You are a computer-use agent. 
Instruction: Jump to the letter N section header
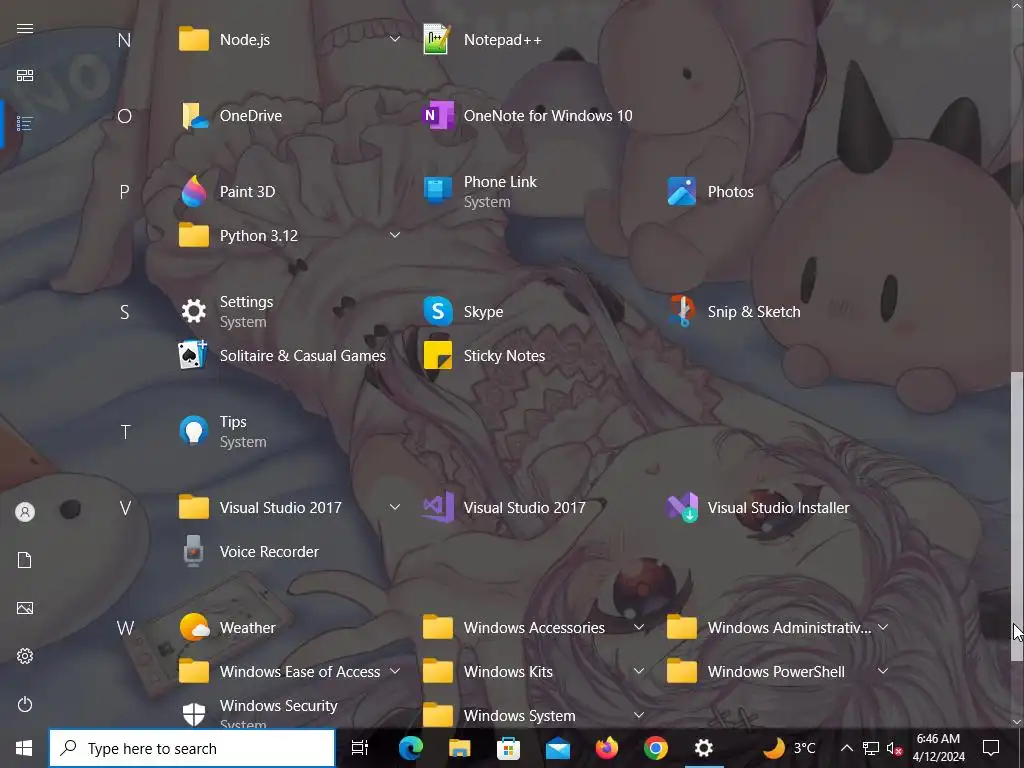tap(124, 40)
